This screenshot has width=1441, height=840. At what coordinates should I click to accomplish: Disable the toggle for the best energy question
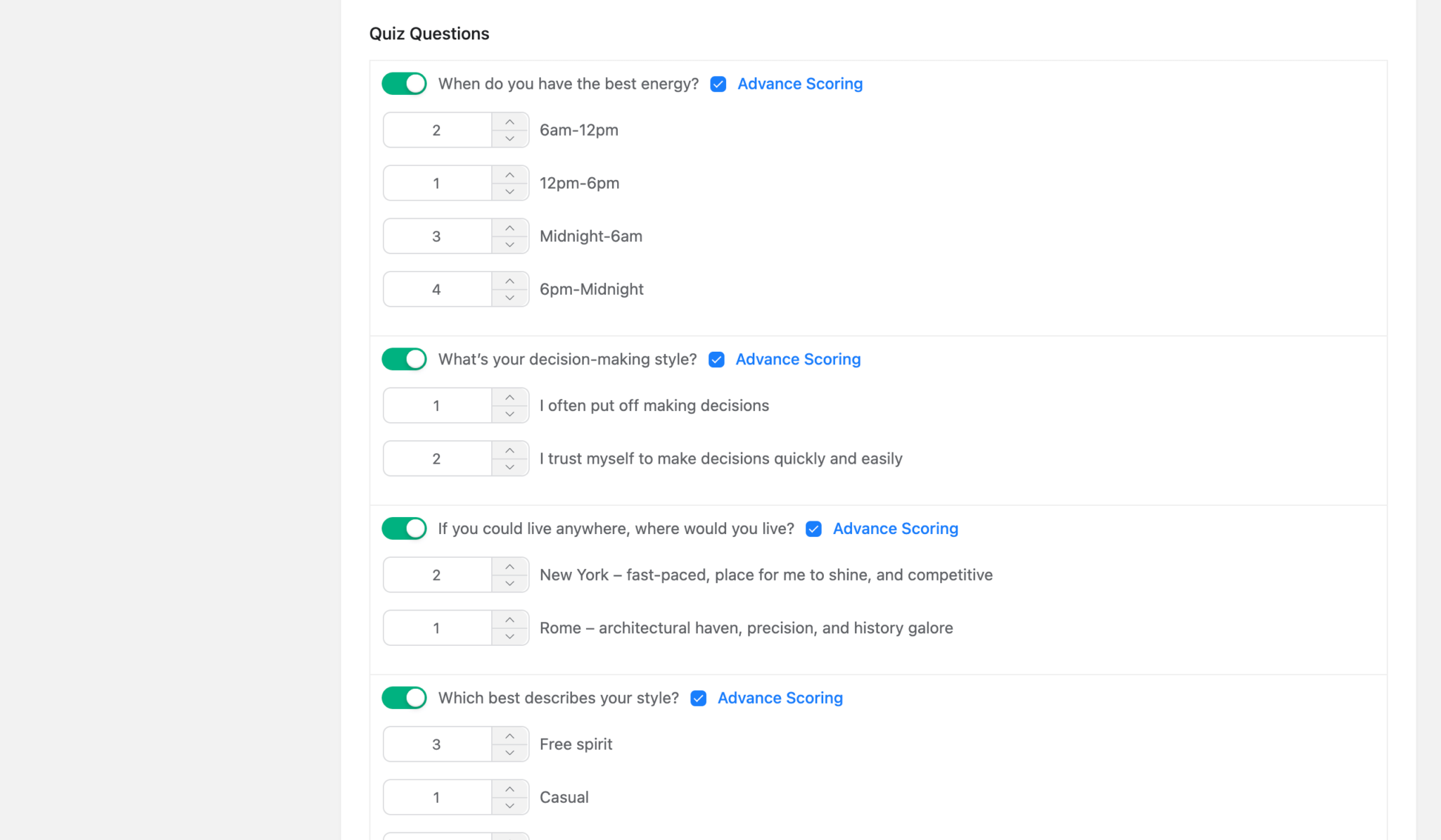tap(403, 83)
